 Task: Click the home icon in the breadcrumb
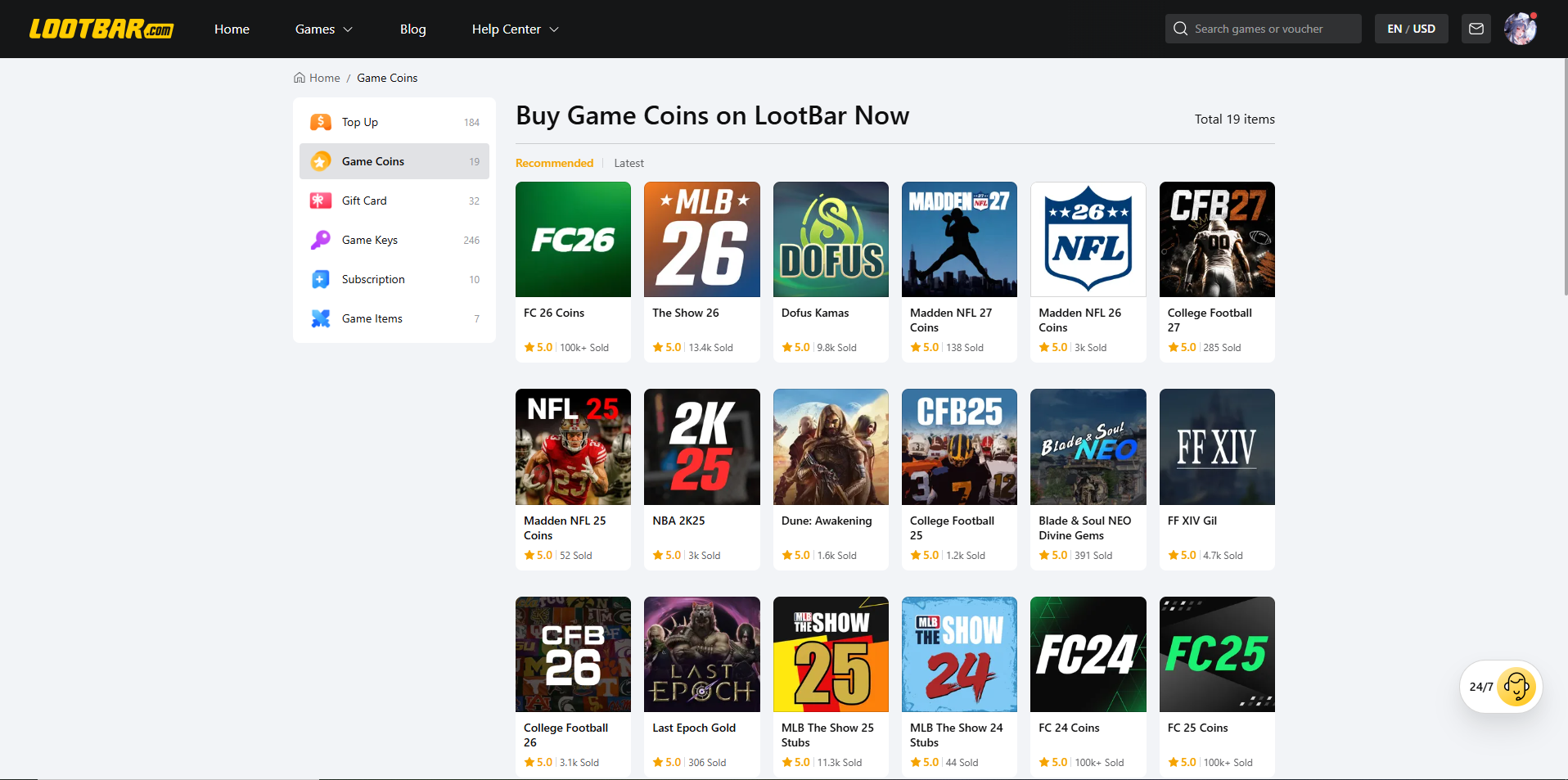point(300,78)
